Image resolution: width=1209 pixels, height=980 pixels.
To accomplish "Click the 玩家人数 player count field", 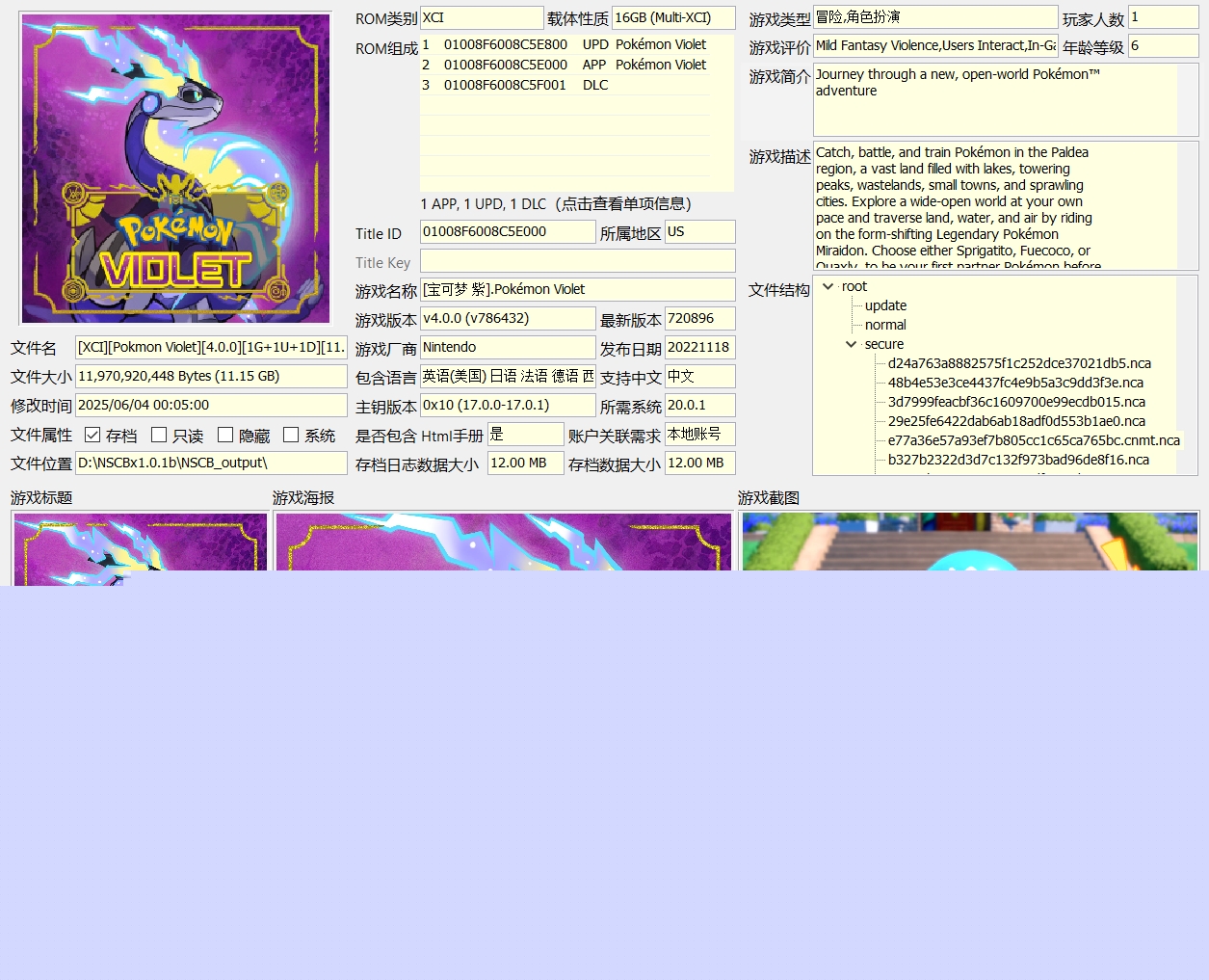I will [x=1164, y=17].
